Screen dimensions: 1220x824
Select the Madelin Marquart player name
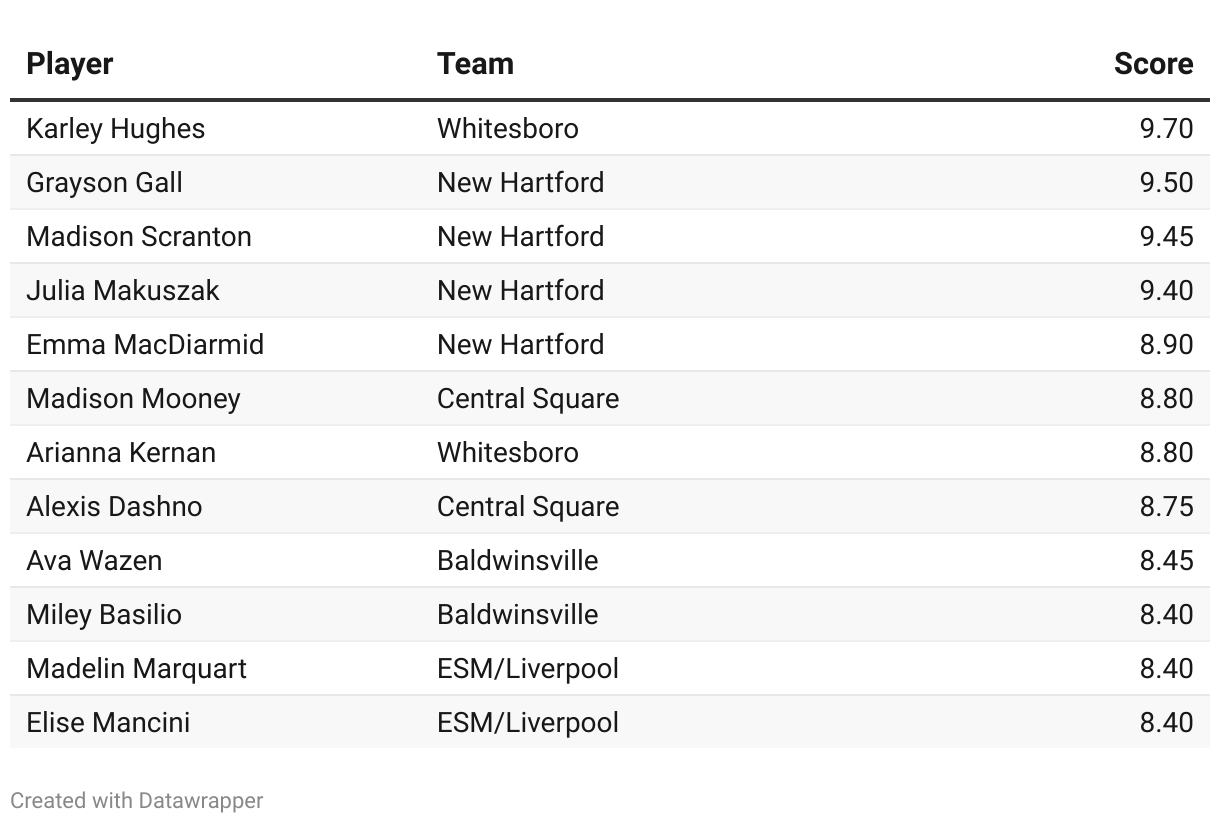(x=136, y=669)
